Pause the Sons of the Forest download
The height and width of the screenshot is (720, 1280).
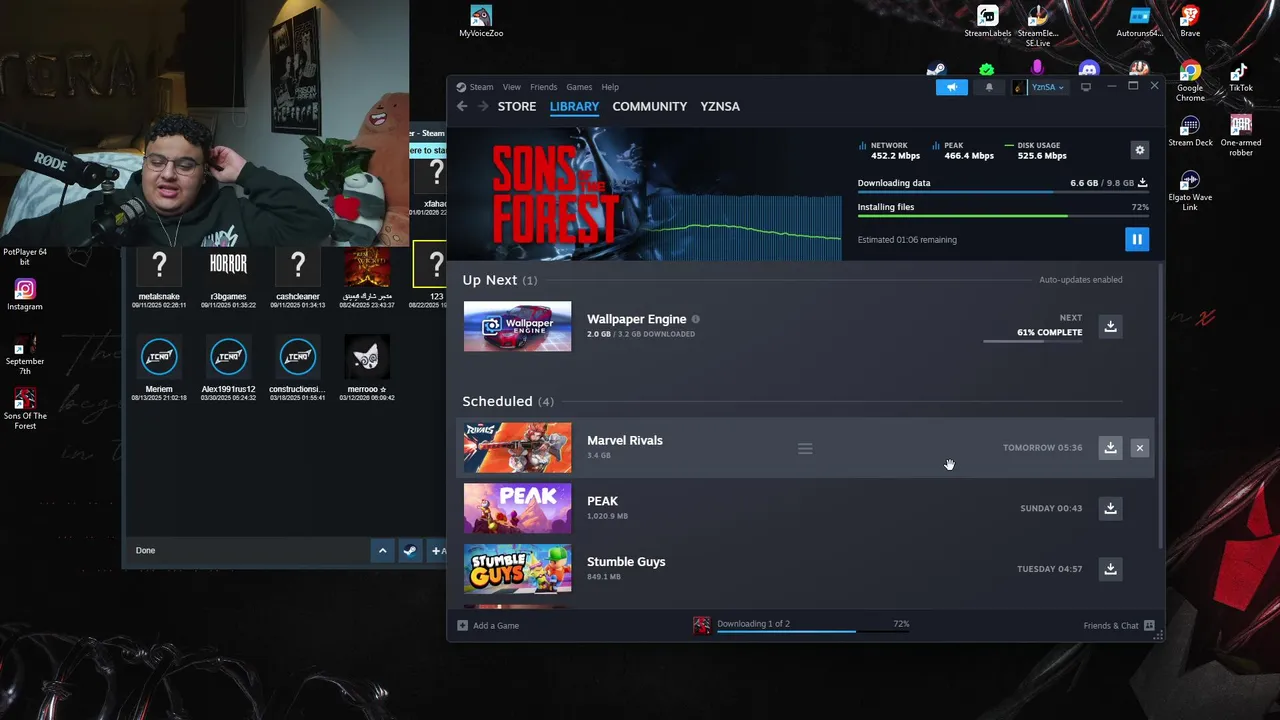click(x=1136, y=239)
